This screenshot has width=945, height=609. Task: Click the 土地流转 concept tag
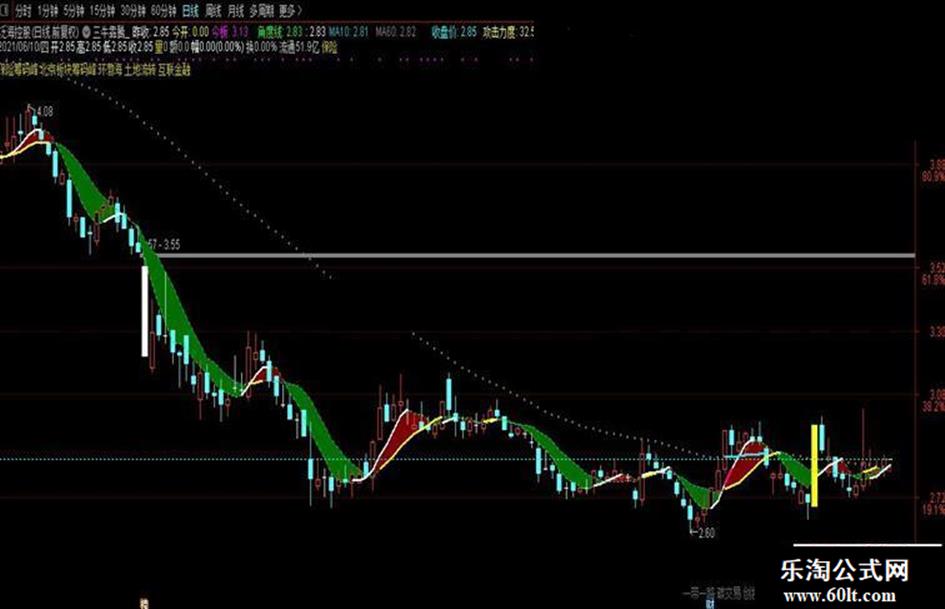pyautogui.click(x=140, y=69)
